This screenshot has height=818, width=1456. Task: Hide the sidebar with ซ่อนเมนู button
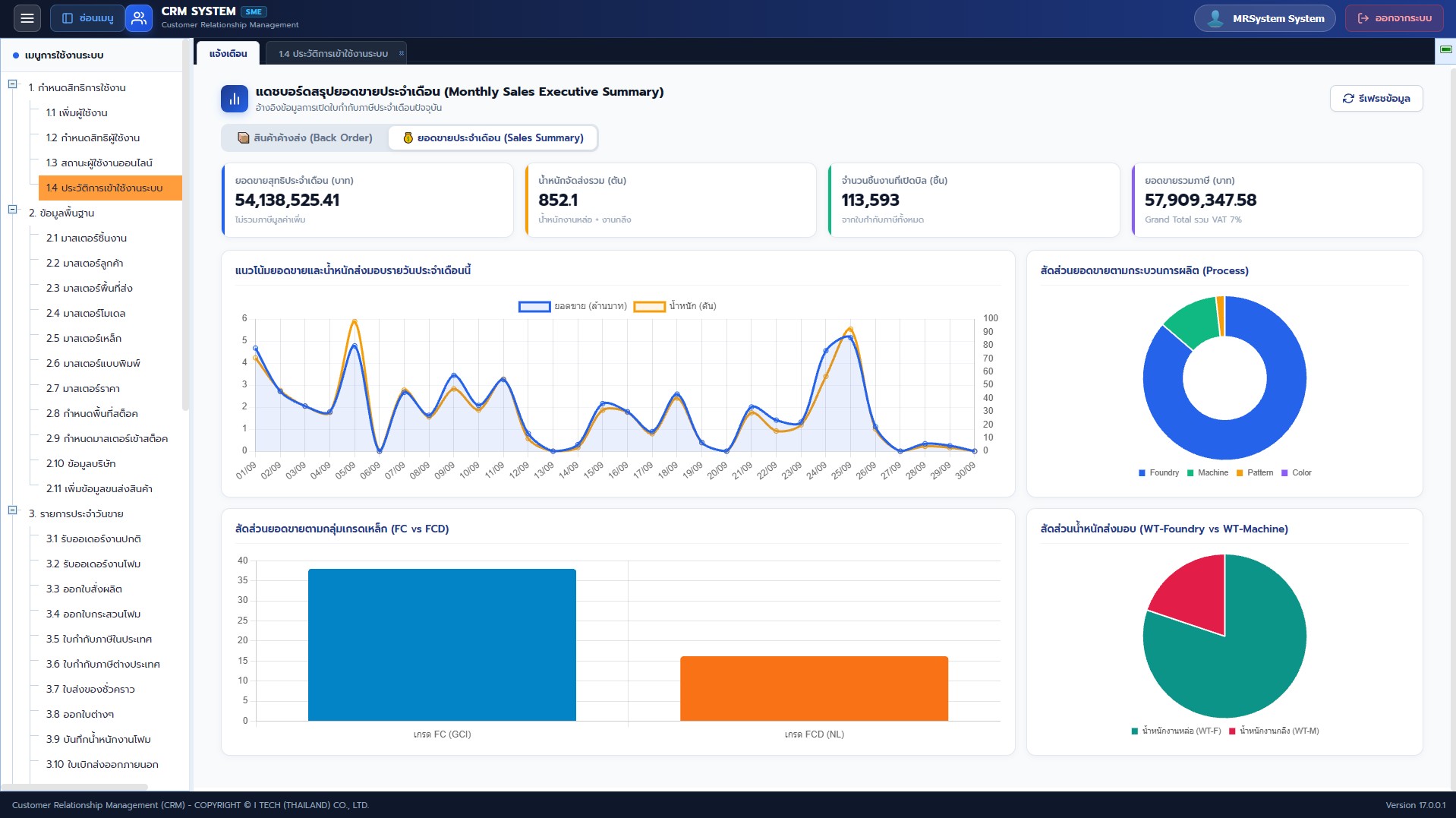coord(87,18)
